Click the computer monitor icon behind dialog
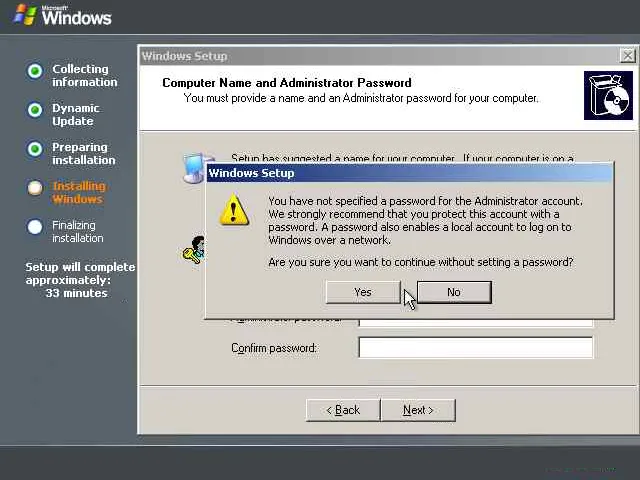The width and height of the screenshot is (640, 480). pyautogui.click(x=195, y=168)
